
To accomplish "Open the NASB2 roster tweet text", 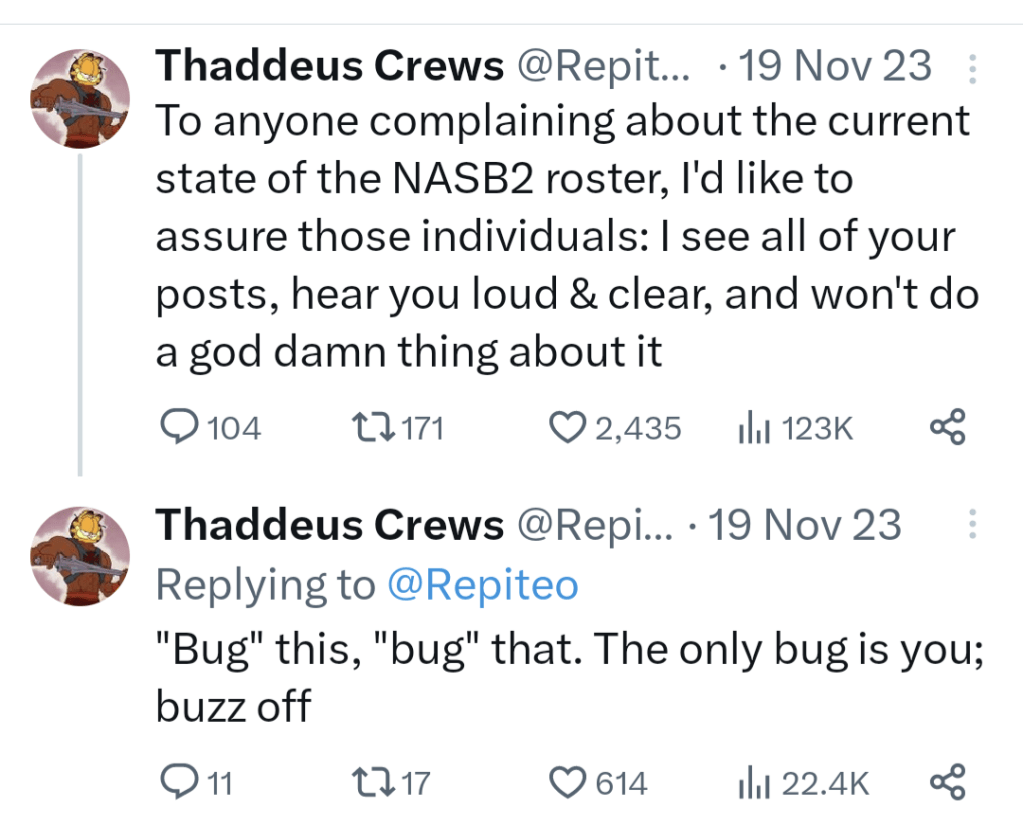I will tap(560, 237).
